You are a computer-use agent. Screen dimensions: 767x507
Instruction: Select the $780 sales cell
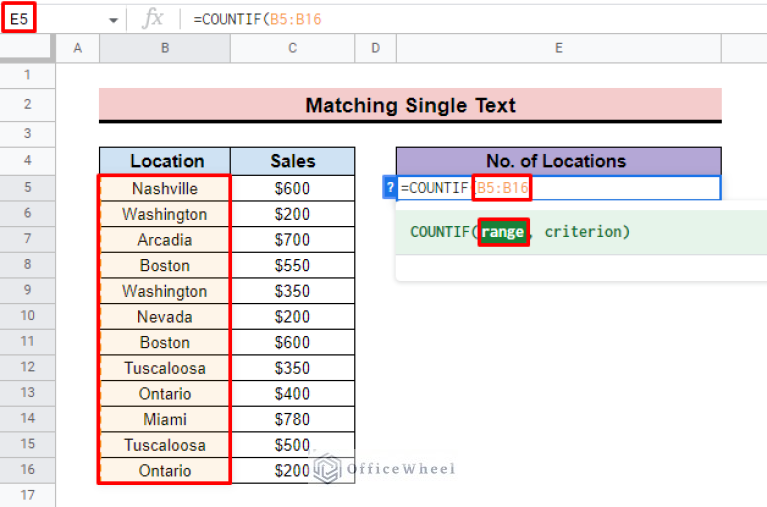tap(292, 419)
